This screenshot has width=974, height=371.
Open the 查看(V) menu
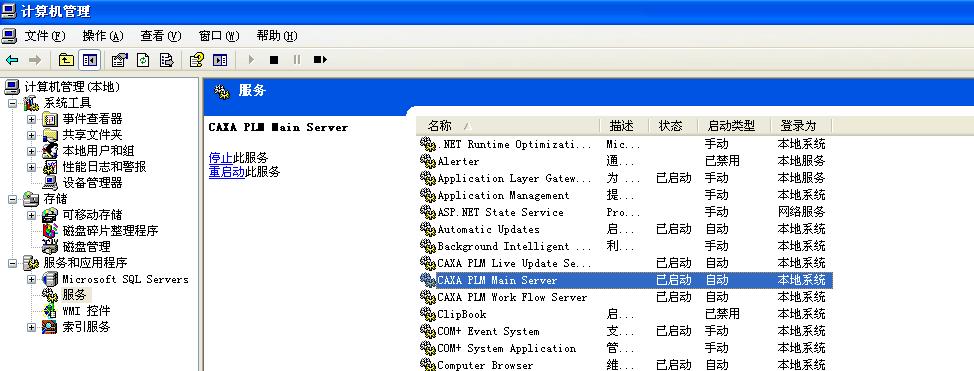click(x=161, y=36)
